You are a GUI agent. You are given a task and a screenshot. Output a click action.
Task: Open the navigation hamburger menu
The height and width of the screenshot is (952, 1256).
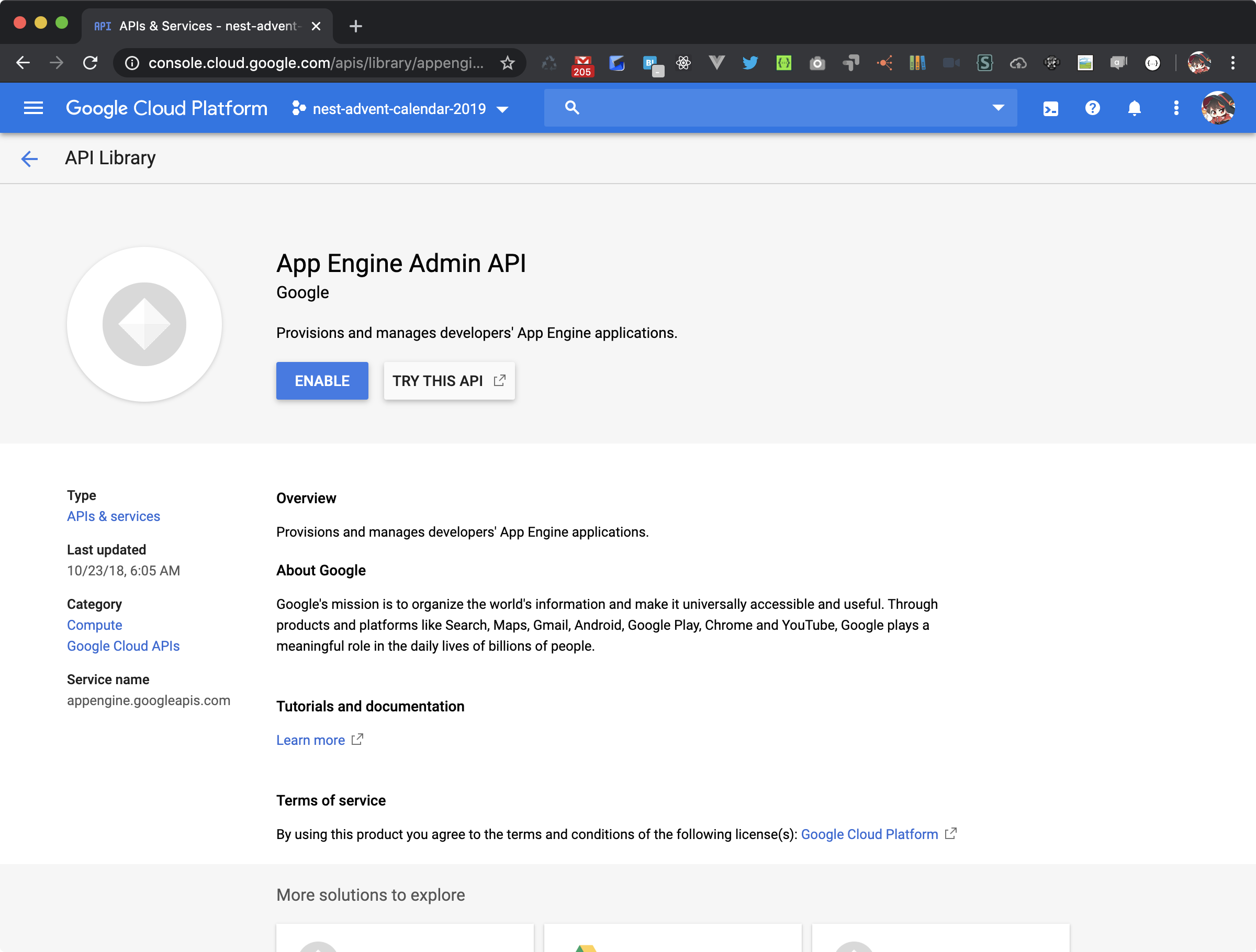[33, 108]
